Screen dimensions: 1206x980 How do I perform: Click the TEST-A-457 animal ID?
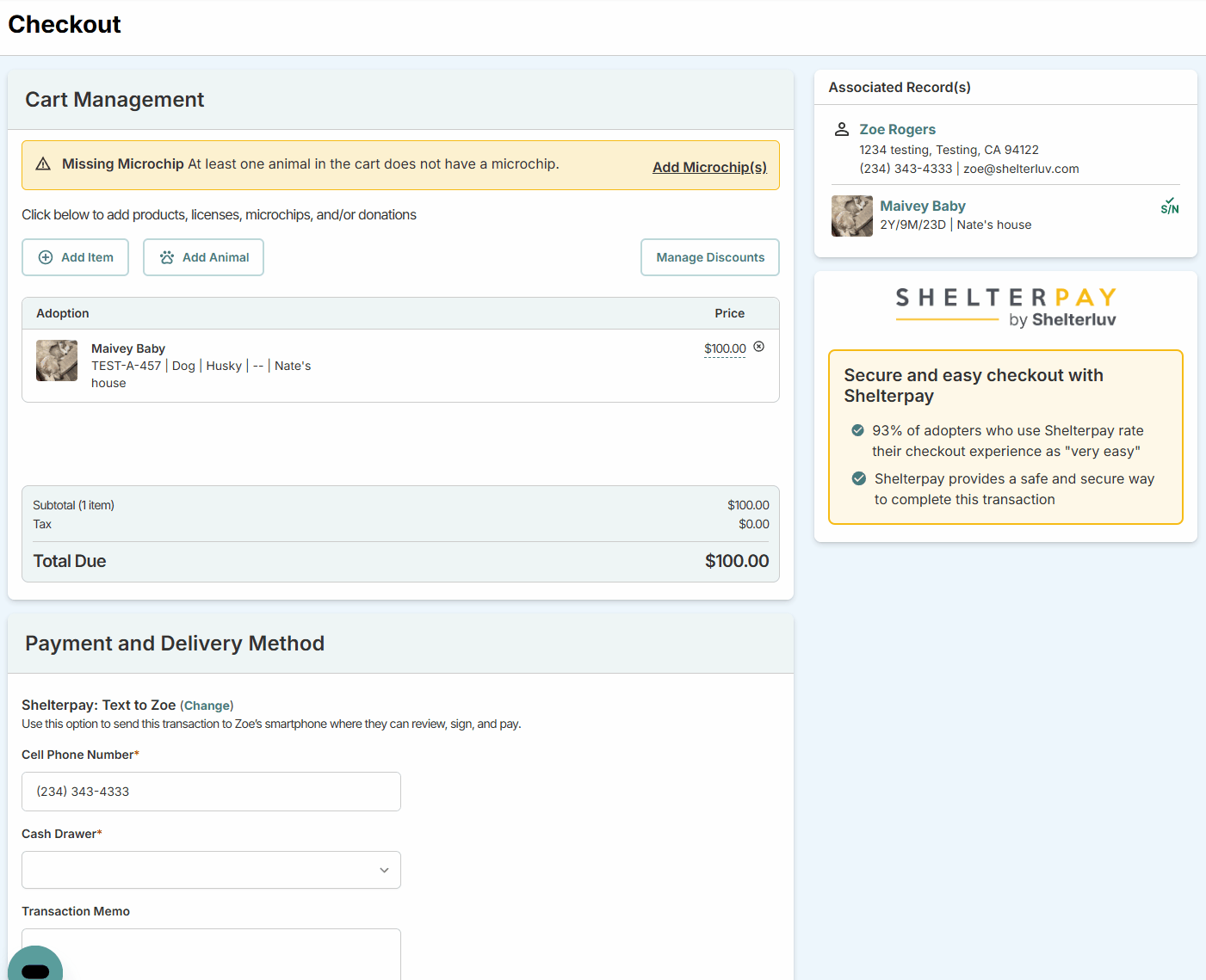click(126, 366)
